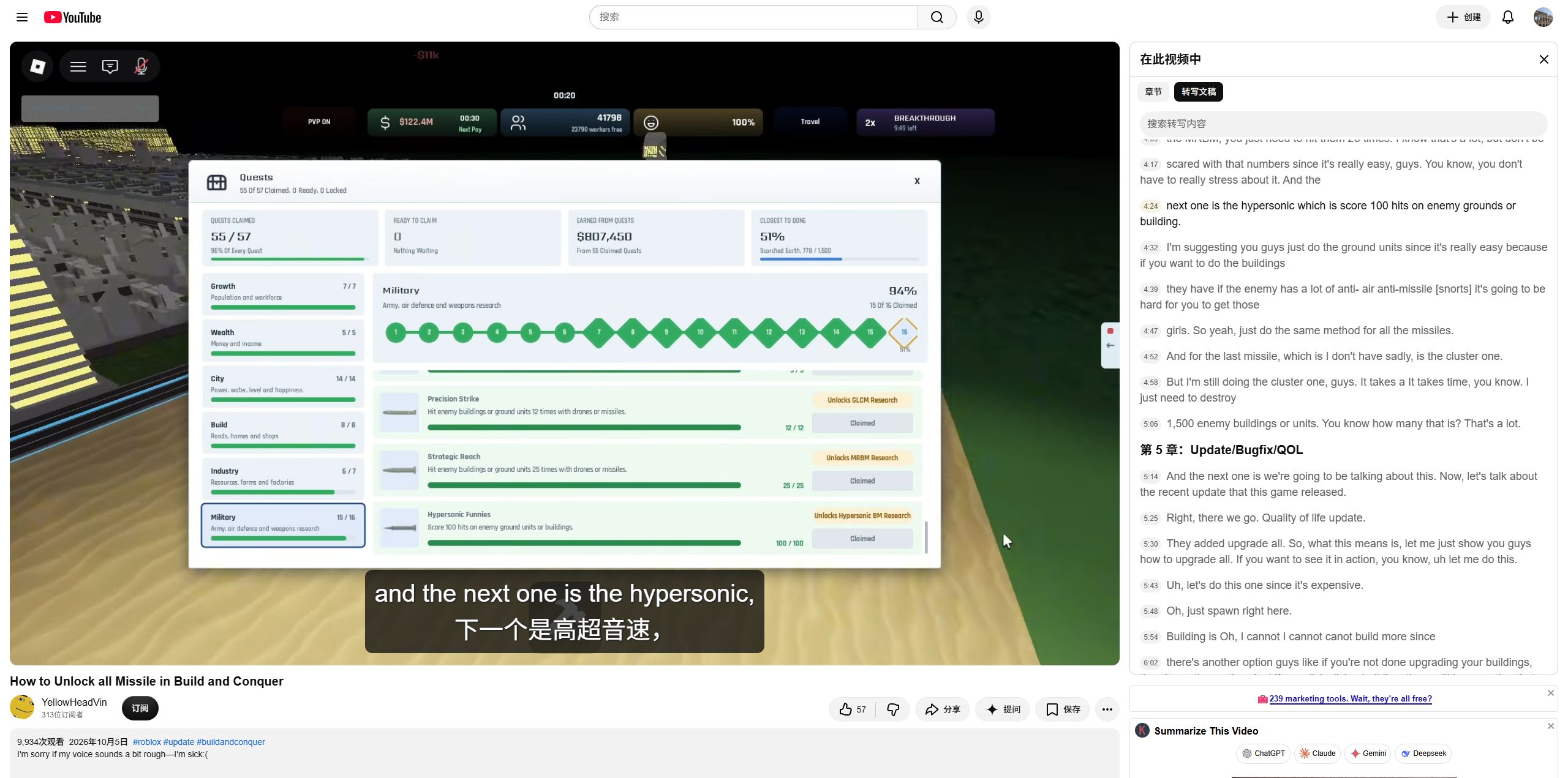Close the Summarize This Video widget
The image size is (1568, 778).
[1550, 726]
